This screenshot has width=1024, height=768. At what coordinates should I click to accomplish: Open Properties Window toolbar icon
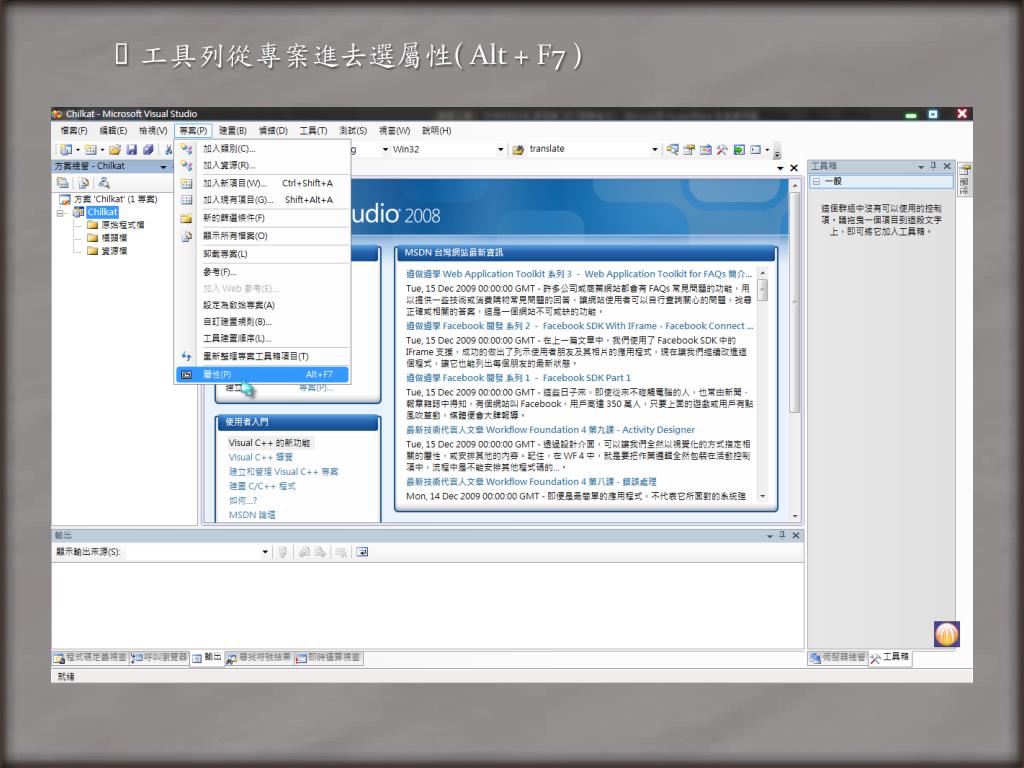(689, 150)
